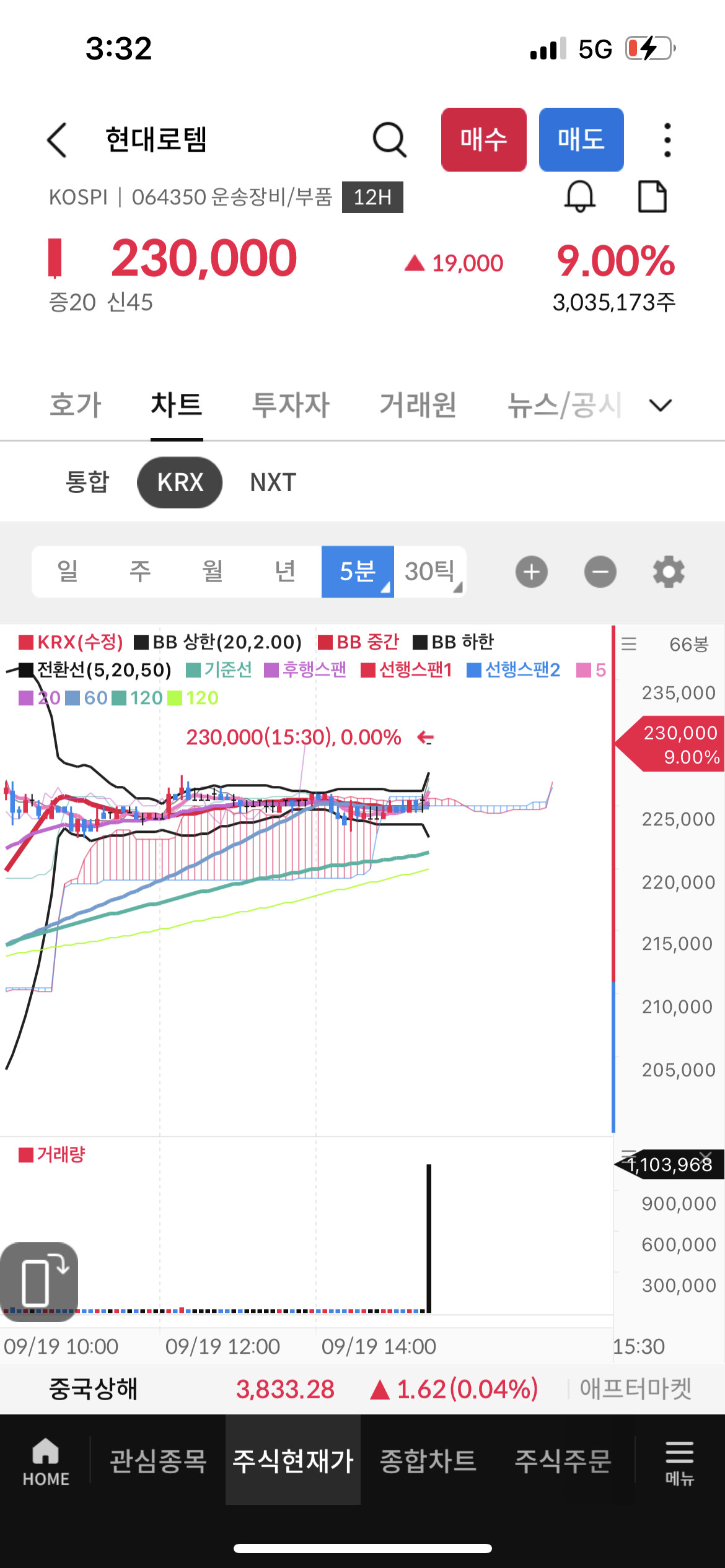Open chart settings gear icon
The image size is (725, 1568).
[669, 572]
